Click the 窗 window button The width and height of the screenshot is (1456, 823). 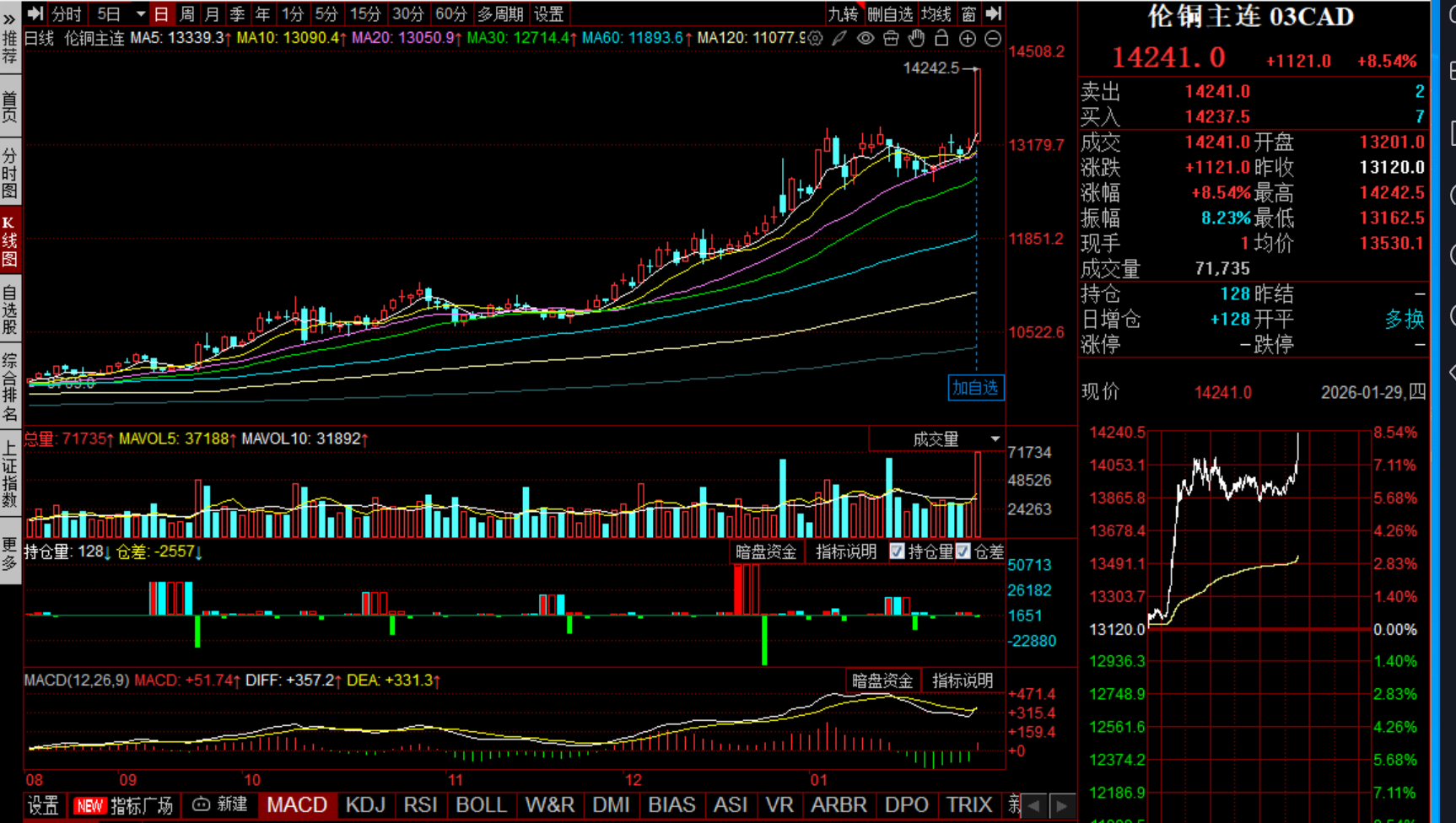coord(968,14)
